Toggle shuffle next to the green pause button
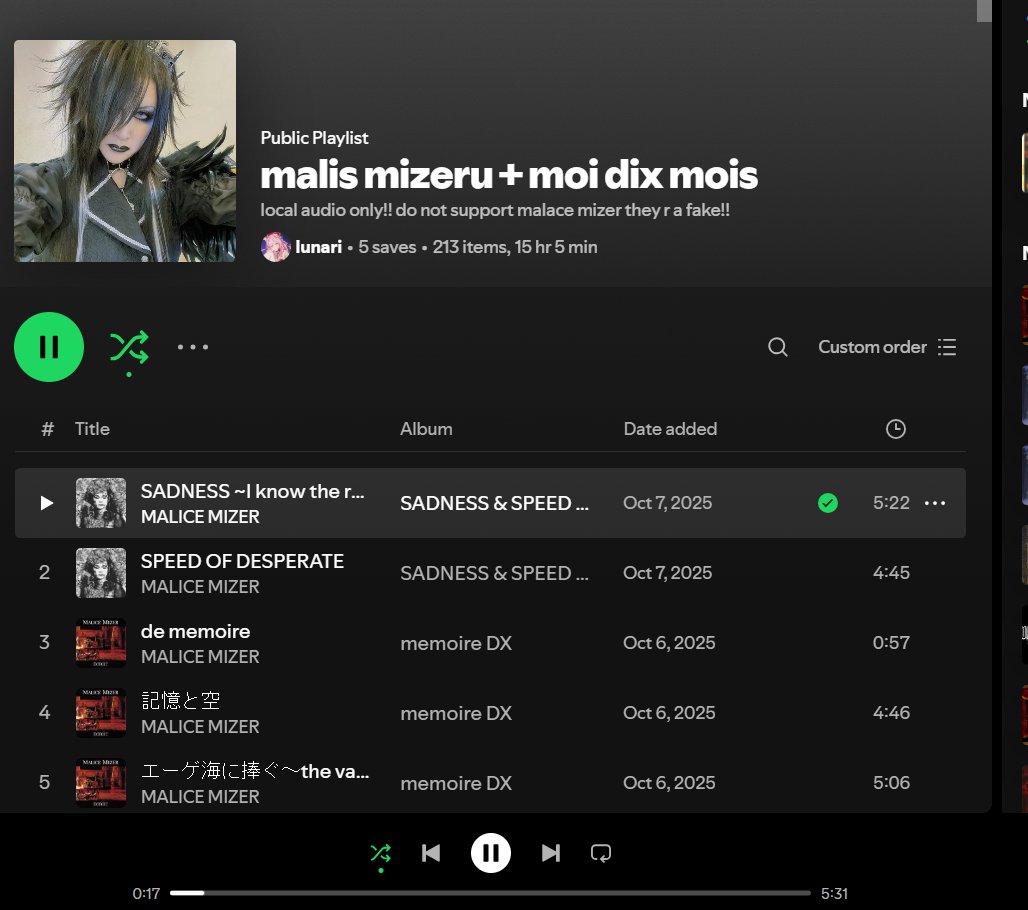 click(x=129, y=347)
